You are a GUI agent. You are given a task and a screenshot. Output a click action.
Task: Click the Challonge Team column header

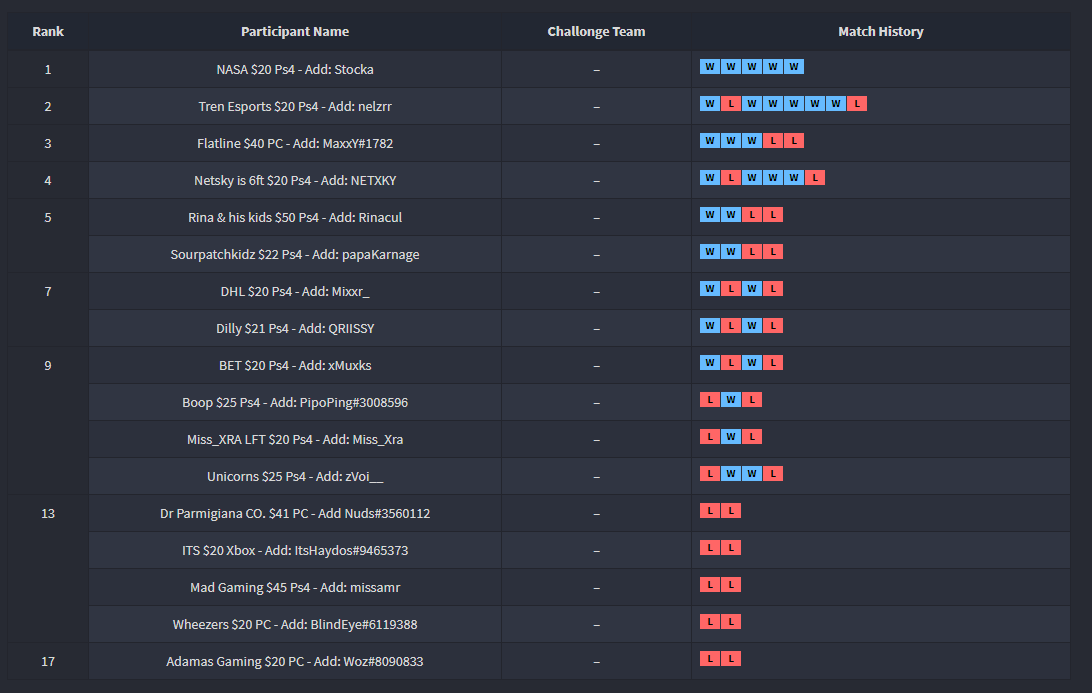(x=596, y=31)
